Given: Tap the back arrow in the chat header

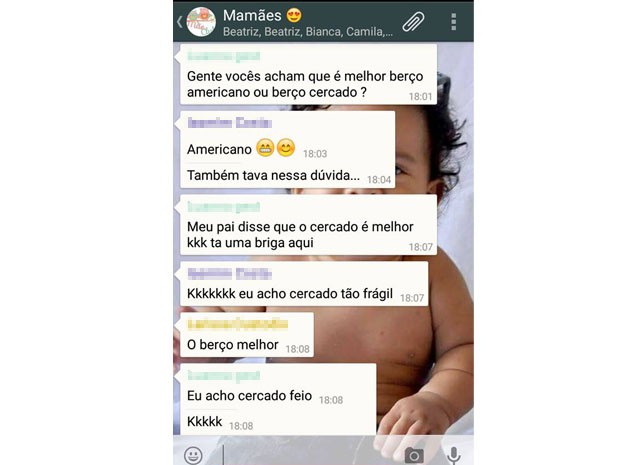Looking at the screenshot, I should [180, 22].
